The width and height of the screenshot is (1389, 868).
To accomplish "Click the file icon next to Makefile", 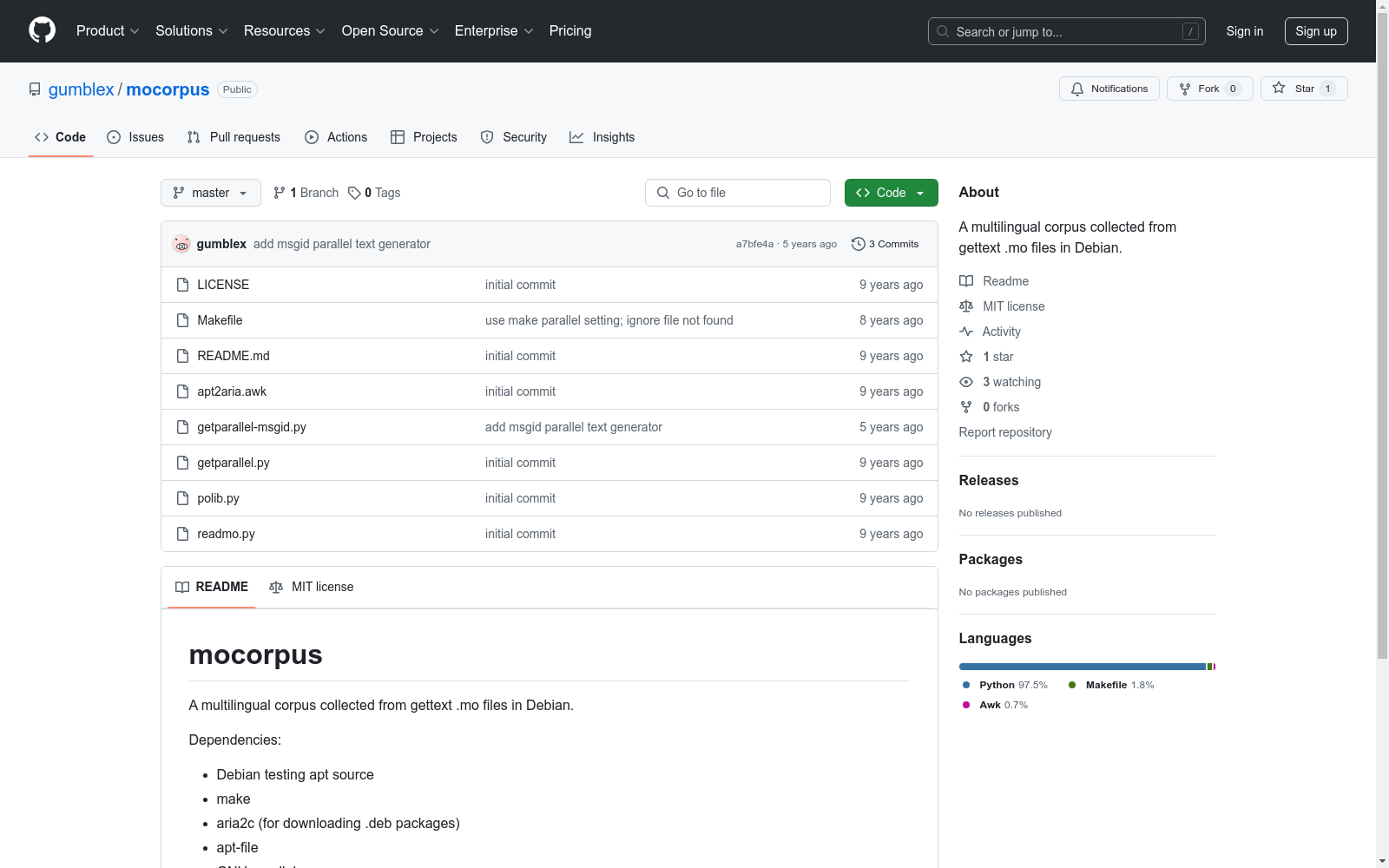I will click(182, 320).
